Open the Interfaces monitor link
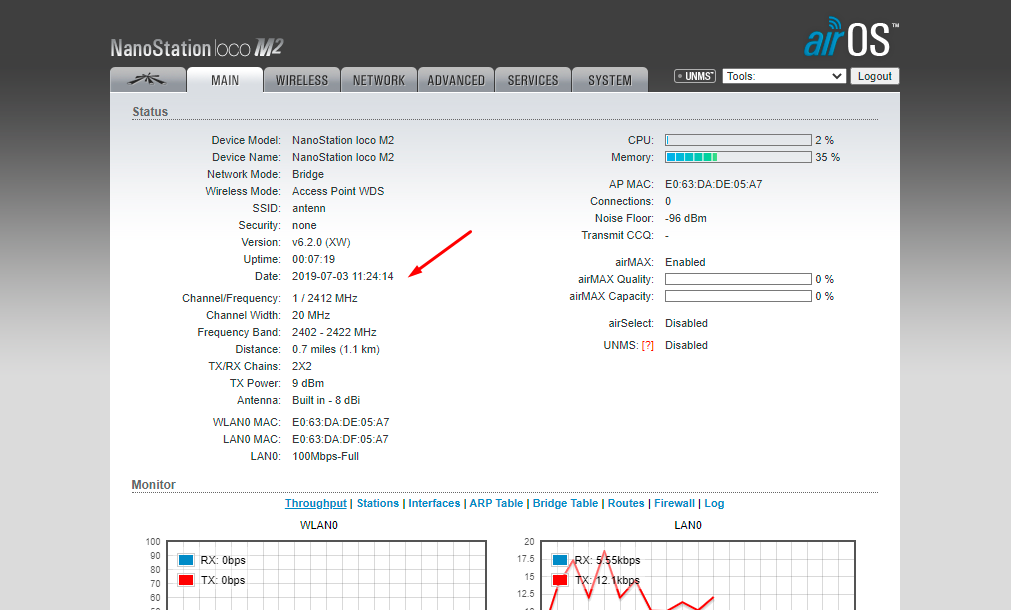Image resolution: width=1011 pixels, height=610 pixels. pos(434,504)
